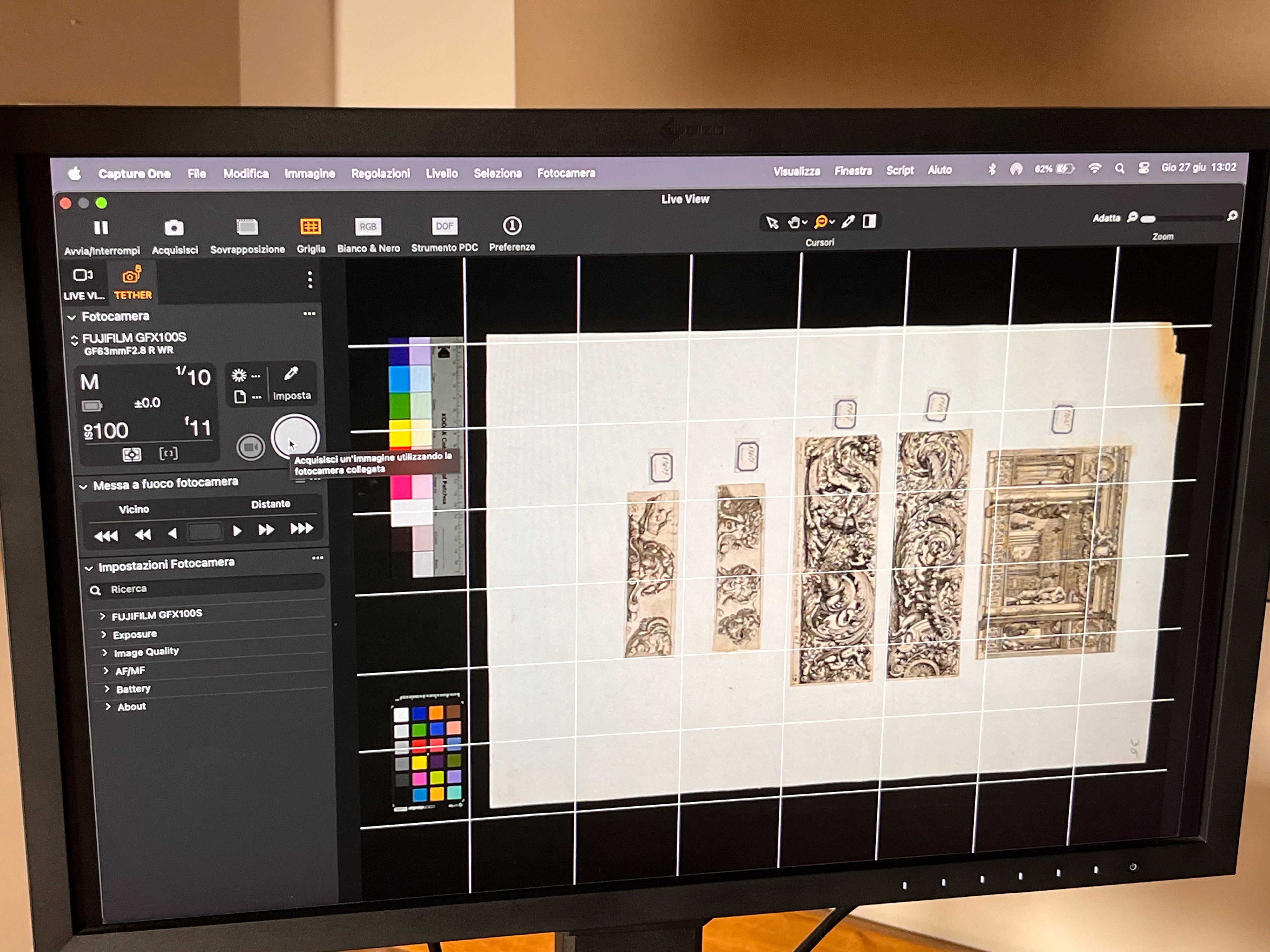Viewport: 1270px width, 952px height.
Task: Select the pointer cursor tool
Action: click(x=772, y=223)
